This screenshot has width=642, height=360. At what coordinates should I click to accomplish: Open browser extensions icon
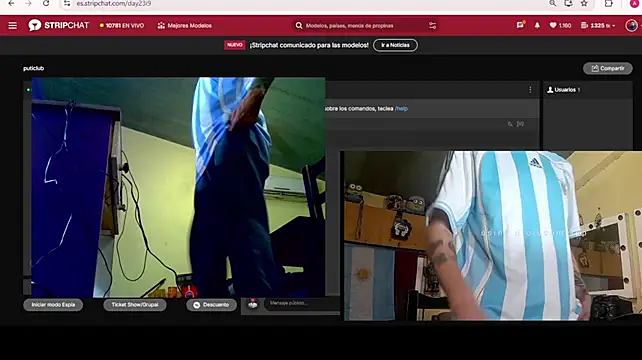coord(608,3)
